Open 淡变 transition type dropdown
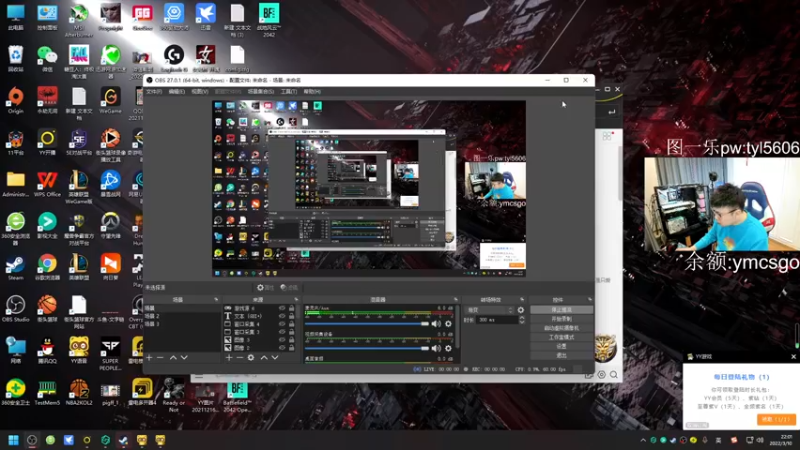Image resolution: width=800 pixels, height=450 pixels. click(489, 310)
